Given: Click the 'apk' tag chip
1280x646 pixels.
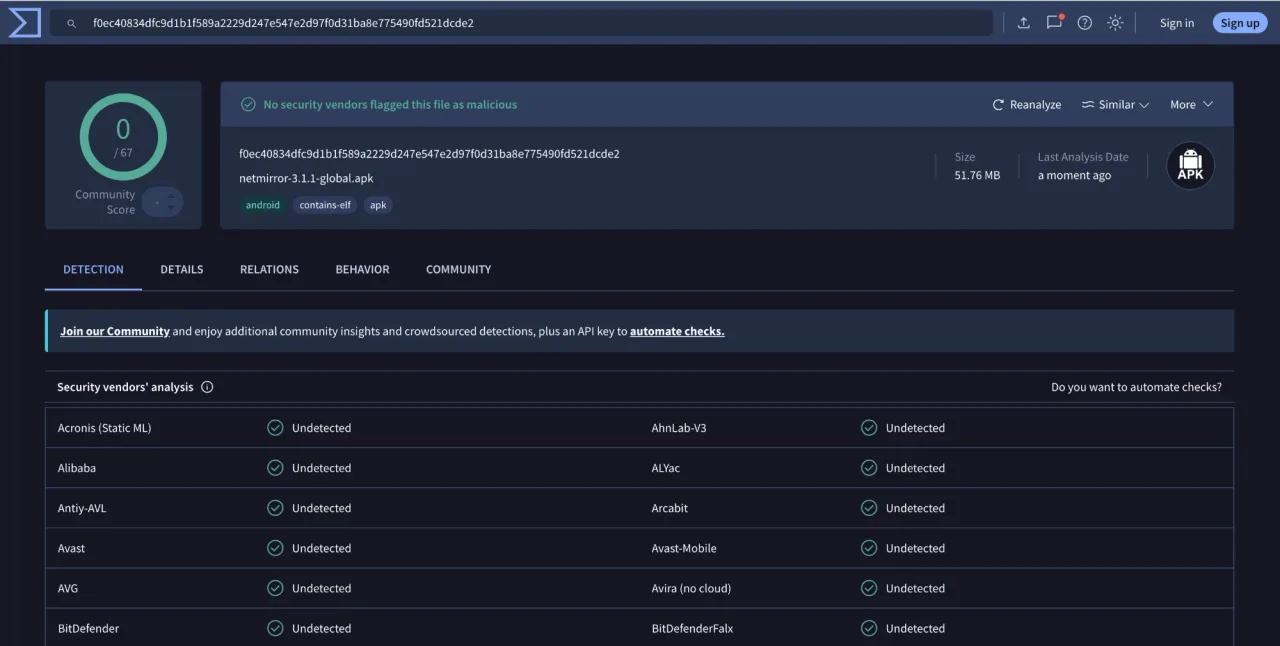Looking at the screenshot, I should (378, 205).
